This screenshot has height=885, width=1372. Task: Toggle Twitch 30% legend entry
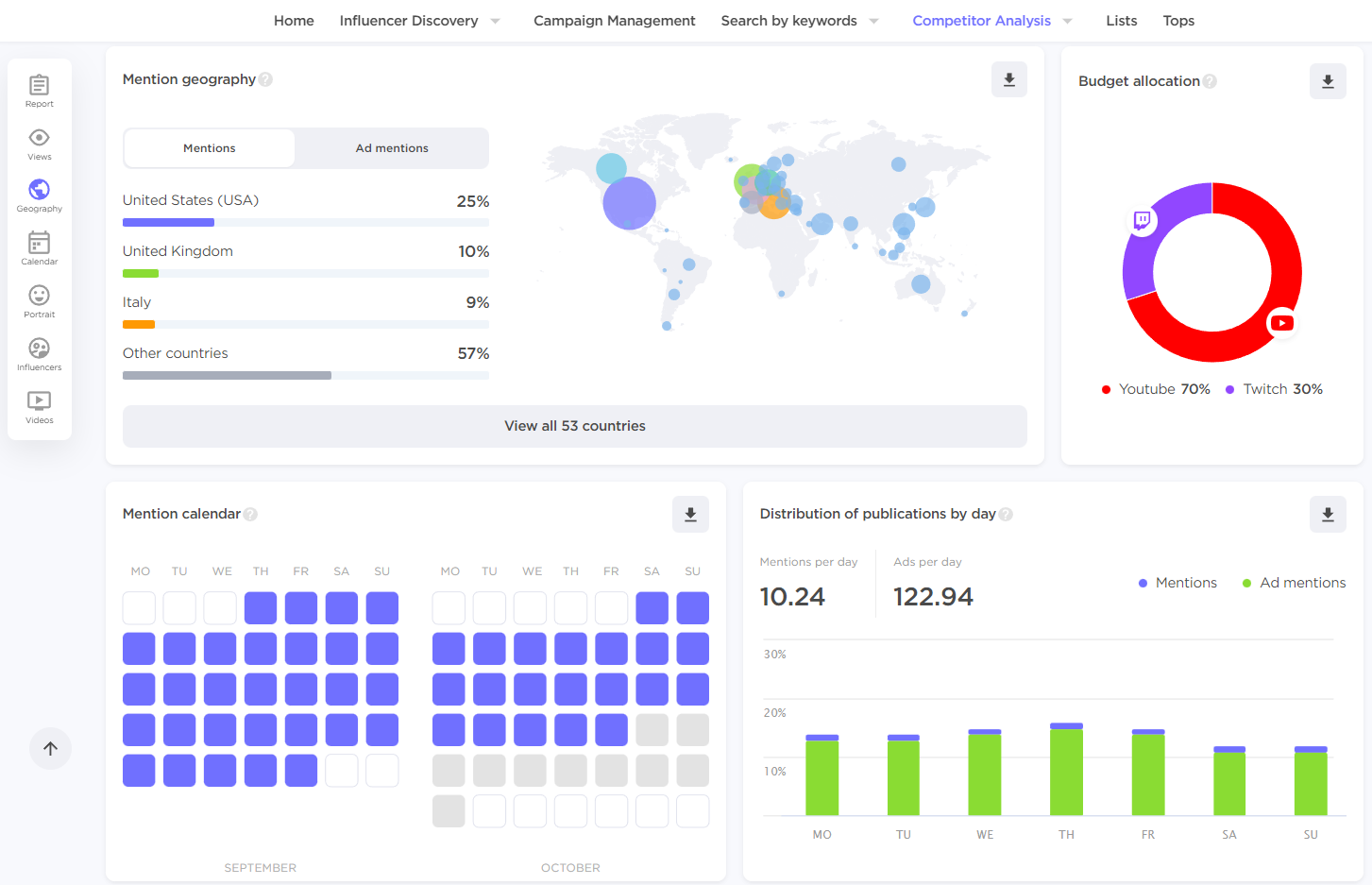point(1274,389)
